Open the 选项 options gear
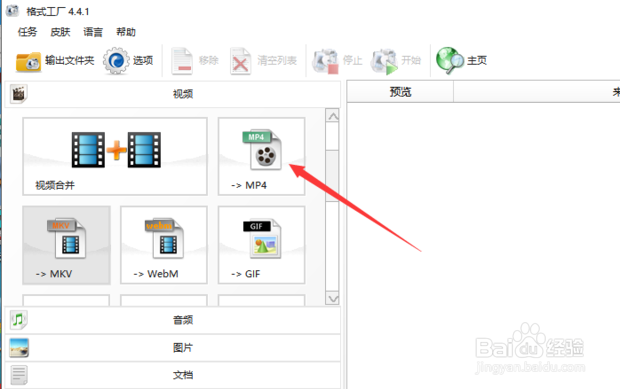This screenshot has height=389, width=620. [128, 61]
